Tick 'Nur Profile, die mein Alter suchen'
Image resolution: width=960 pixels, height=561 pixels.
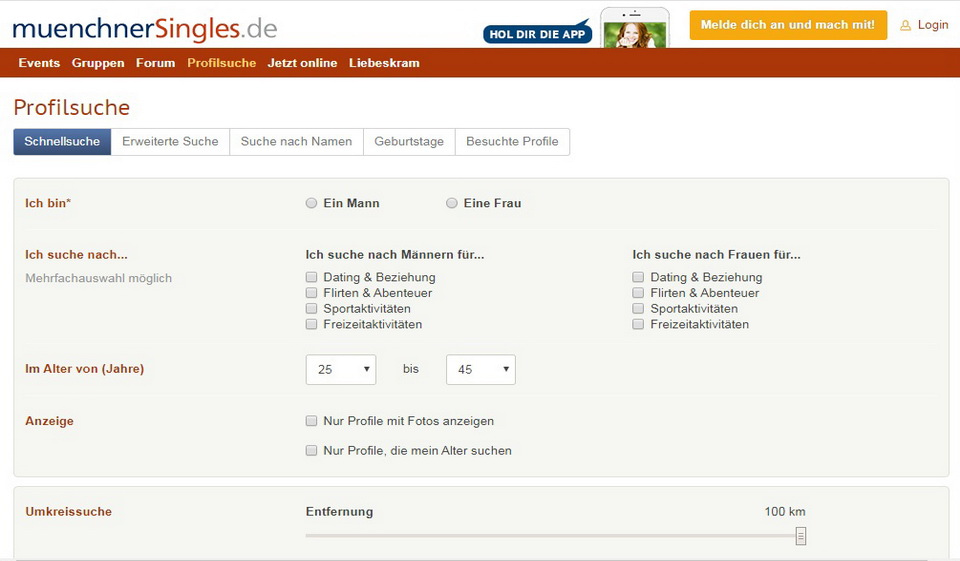point(312,451)
